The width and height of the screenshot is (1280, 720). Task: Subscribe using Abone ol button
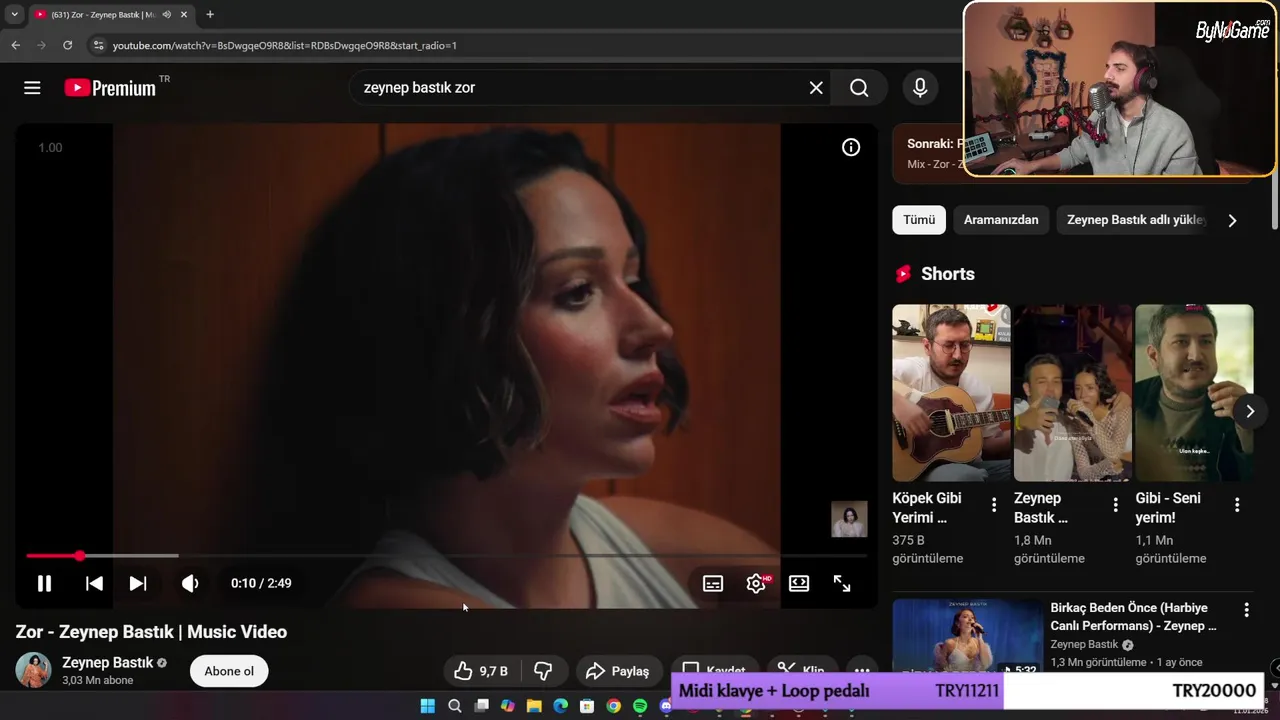(229, 671)
